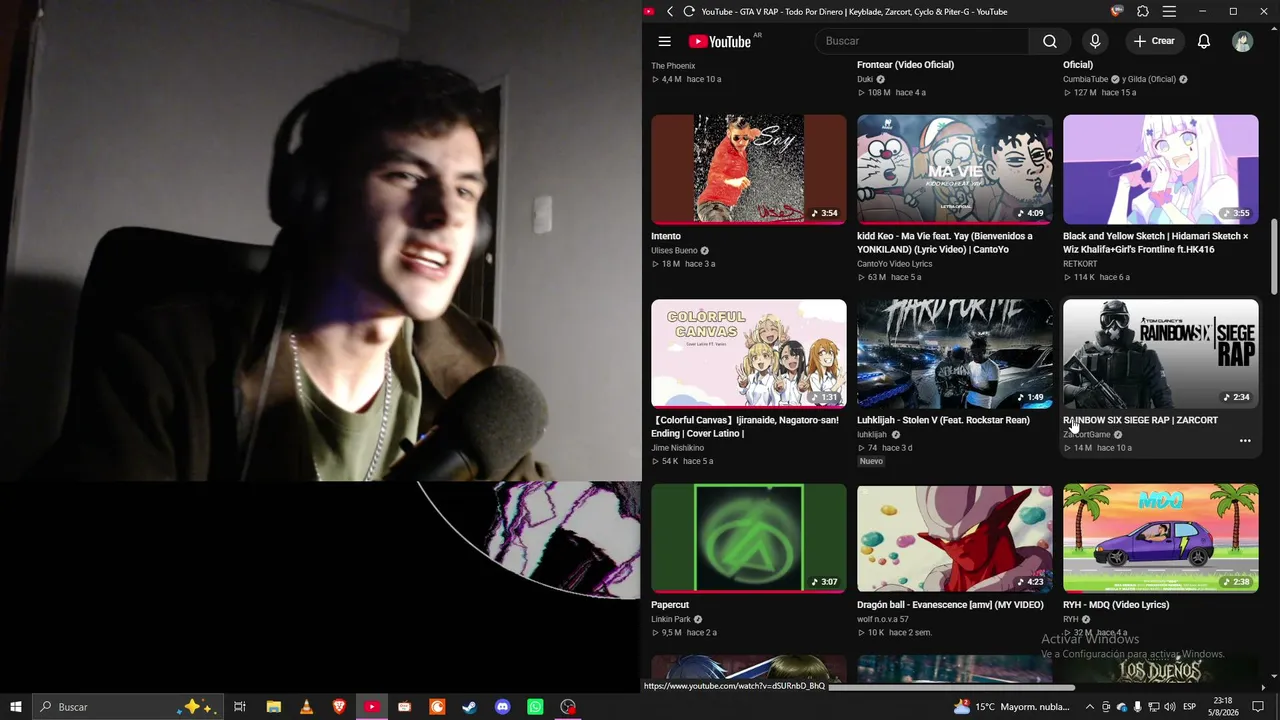Reload the page with the refresh icon
The image size is (1280, 720).
click(x=689, y=12)
